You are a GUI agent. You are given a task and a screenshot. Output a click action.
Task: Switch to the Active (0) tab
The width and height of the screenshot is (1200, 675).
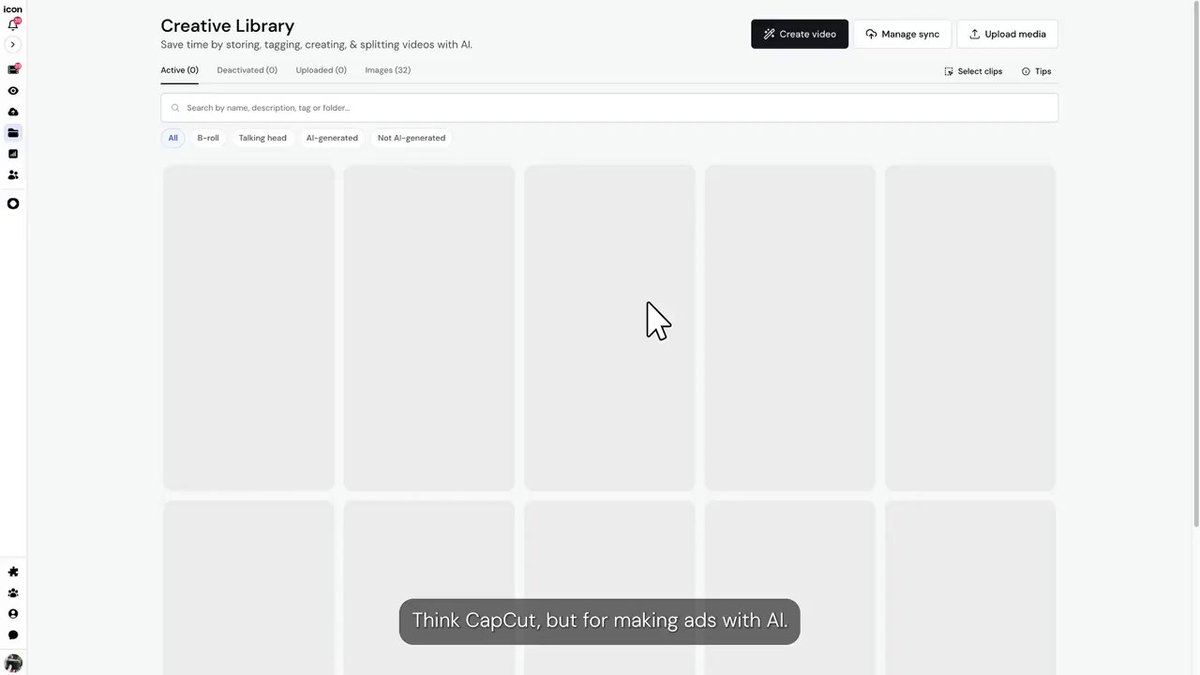[x=179, y=70]
